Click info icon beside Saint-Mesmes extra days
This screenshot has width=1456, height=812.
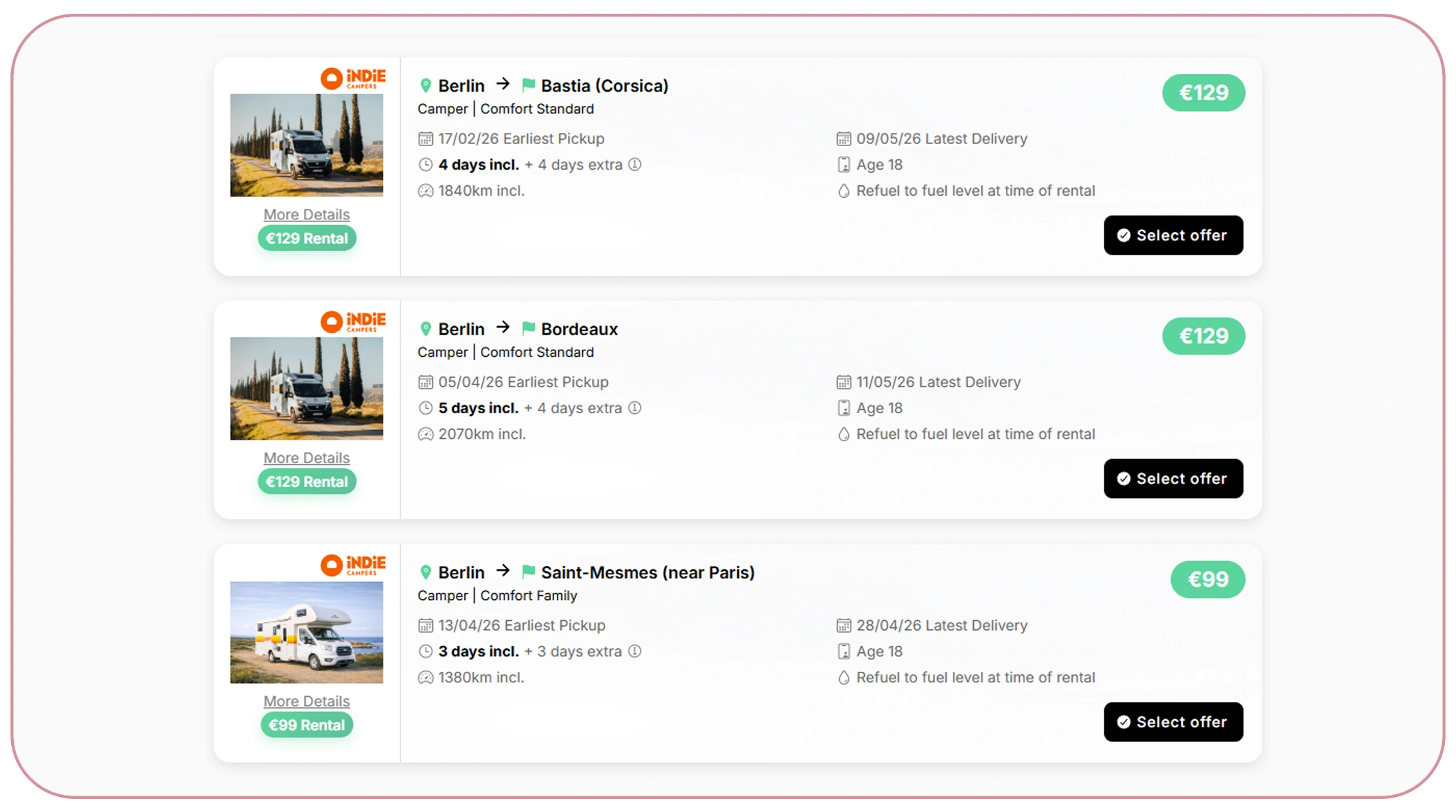635,652
